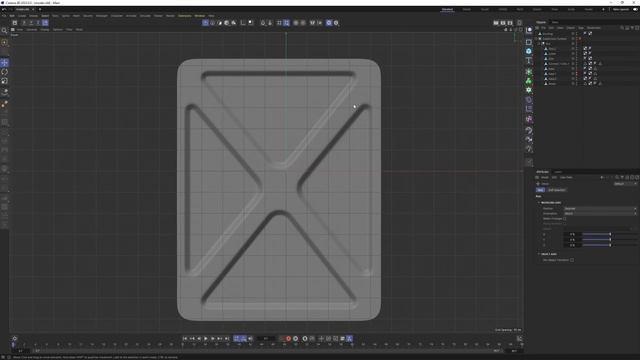
Task: Click the Attribute Manager back arrow
Action: pyautogui.click(x=602, y=178)
